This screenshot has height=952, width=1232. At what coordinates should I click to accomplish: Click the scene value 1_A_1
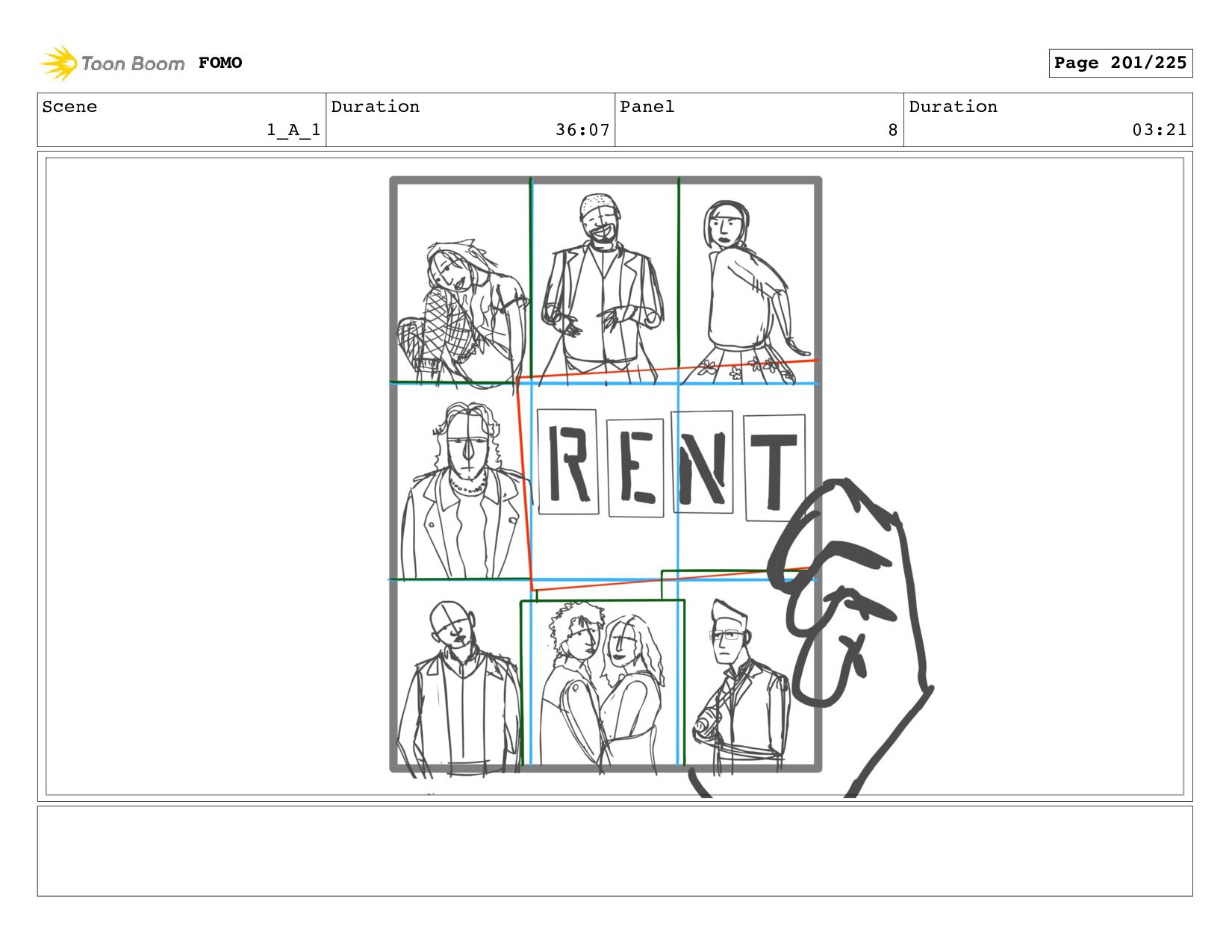[x=293, y=130]
